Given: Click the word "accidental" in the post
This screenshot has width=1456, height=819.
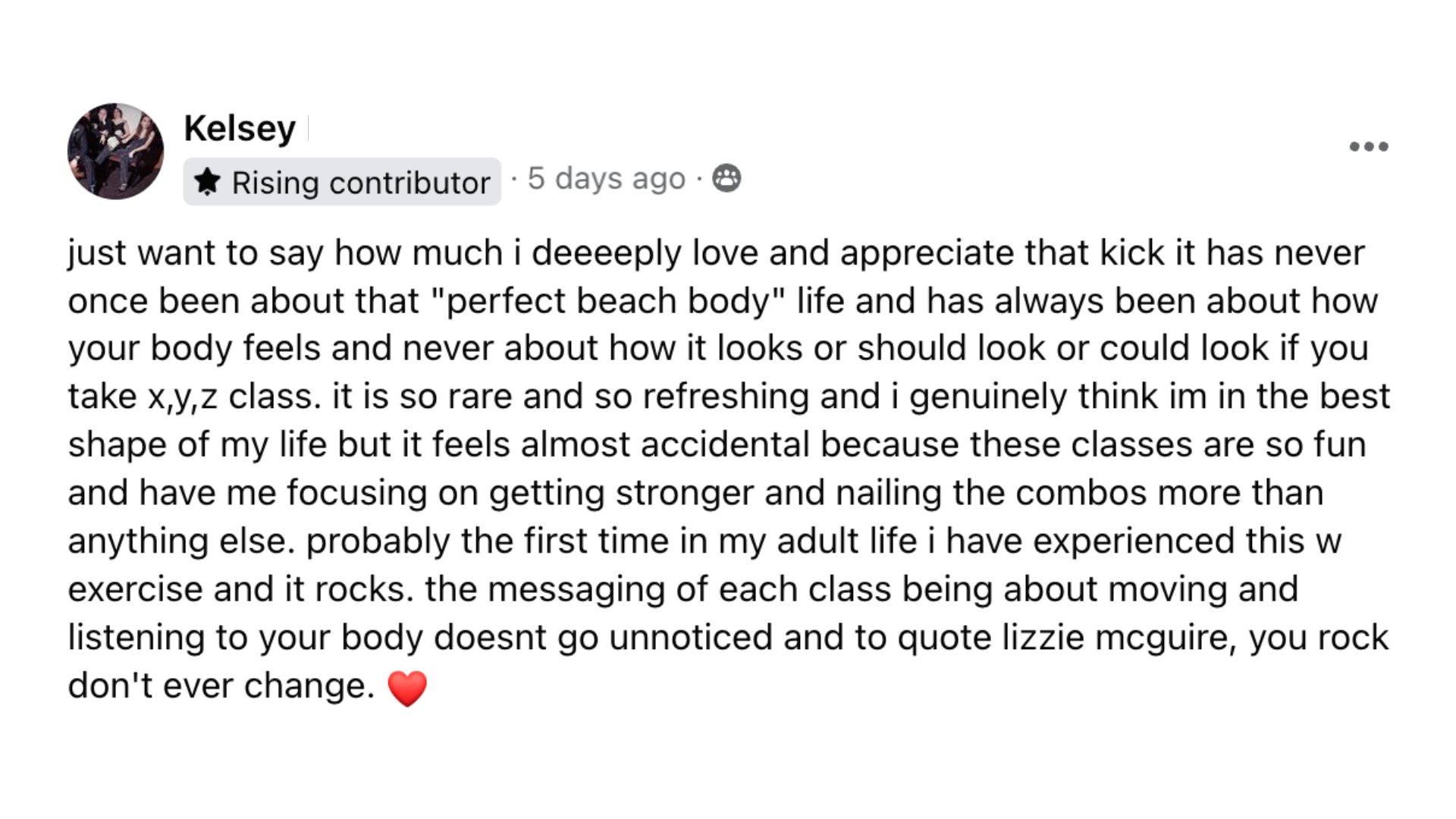Looking at the screenshot, I should (x=725, y=444).
